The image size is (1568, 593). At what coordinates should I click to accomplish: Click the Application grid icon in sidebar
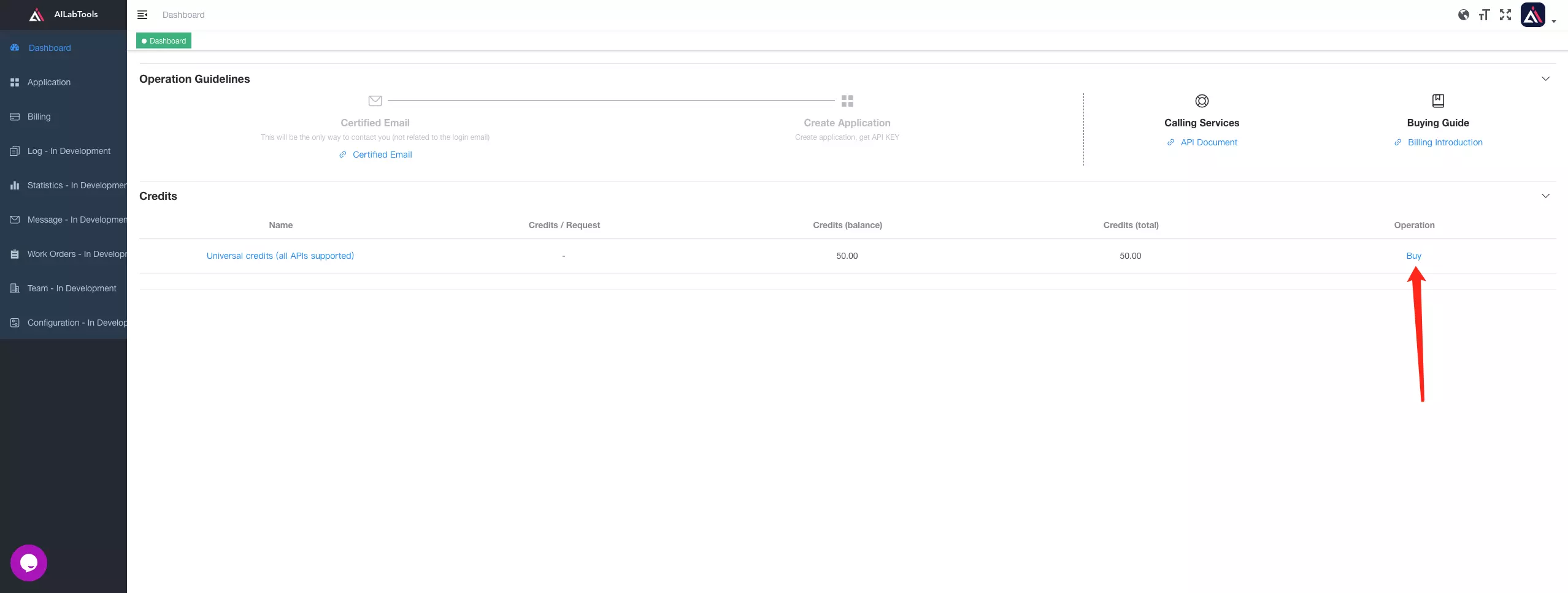coord(15,82)
